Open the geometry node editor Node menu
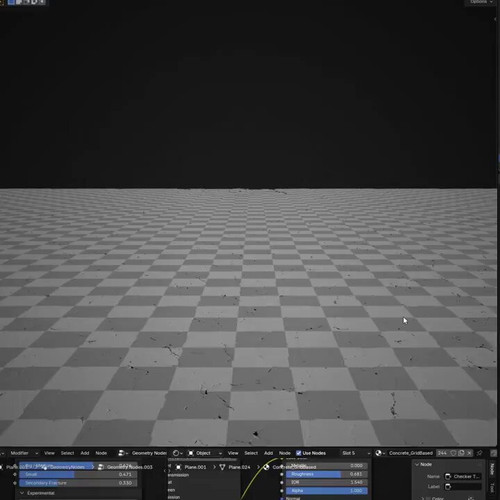This screenshot has width=500, height=500. (101, 453)
